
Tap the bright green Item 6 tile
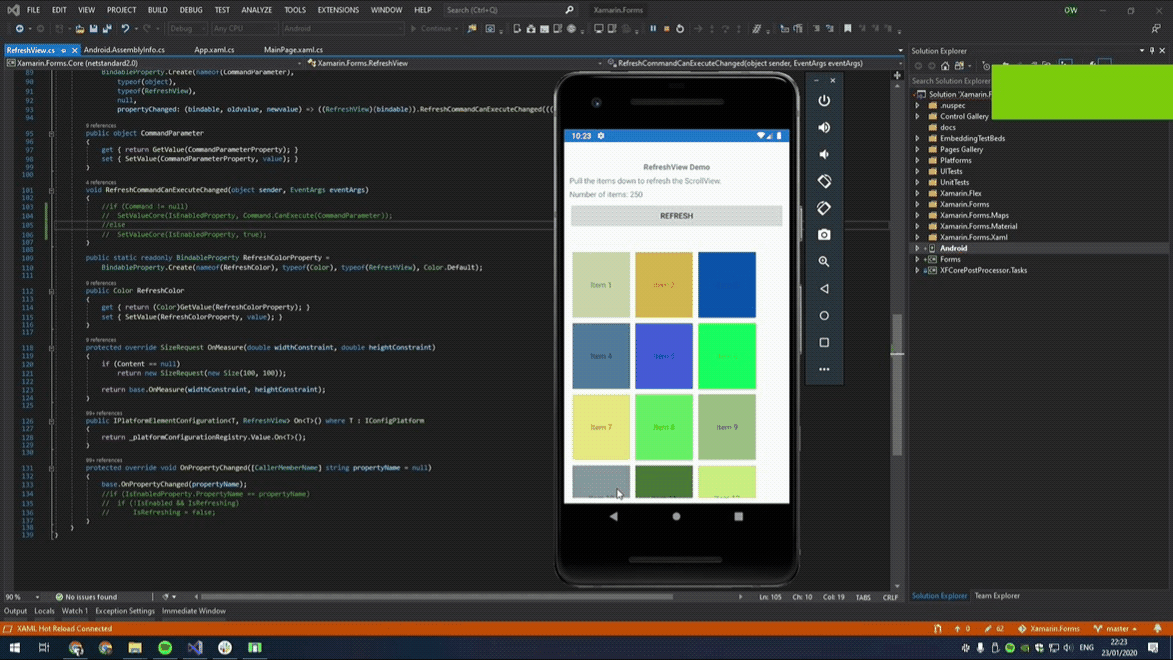point(727,356)
